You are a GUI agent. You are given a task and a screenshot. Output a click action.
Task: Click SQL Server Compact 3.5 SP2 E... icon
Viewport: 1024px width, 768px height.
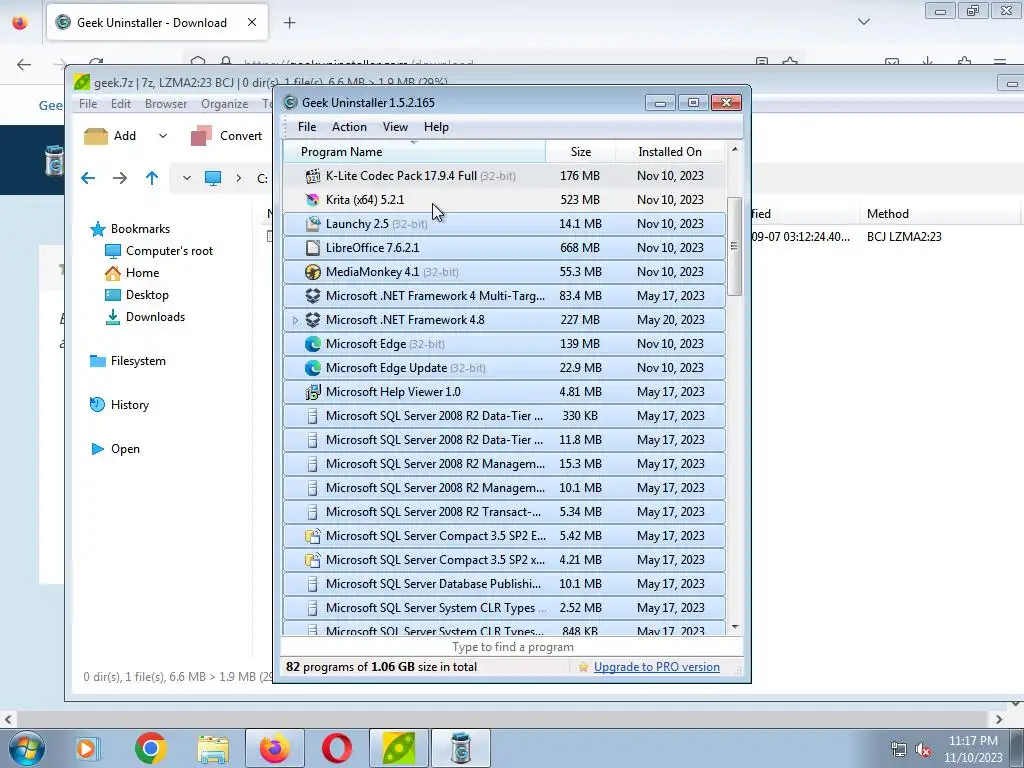[313, 536]
